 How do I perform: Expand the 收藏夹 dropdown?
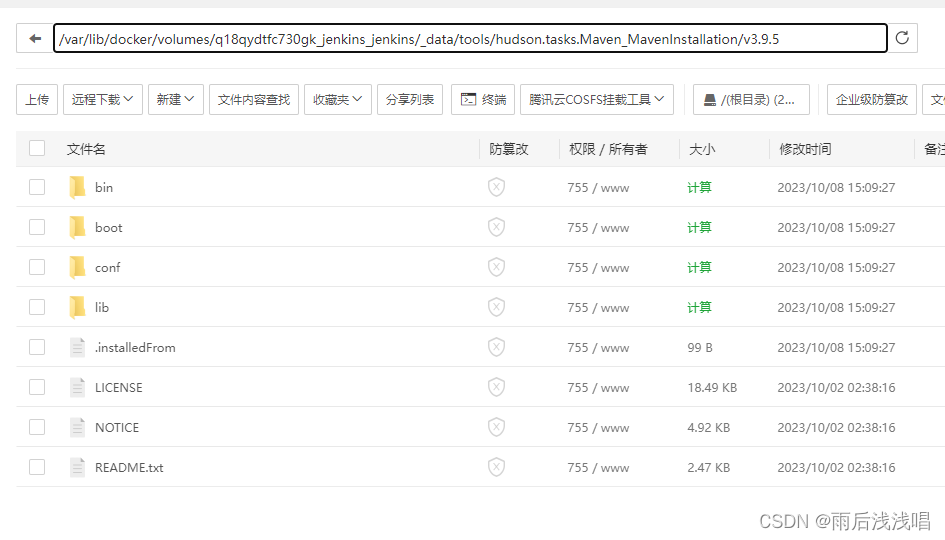[x=338, y=99]
